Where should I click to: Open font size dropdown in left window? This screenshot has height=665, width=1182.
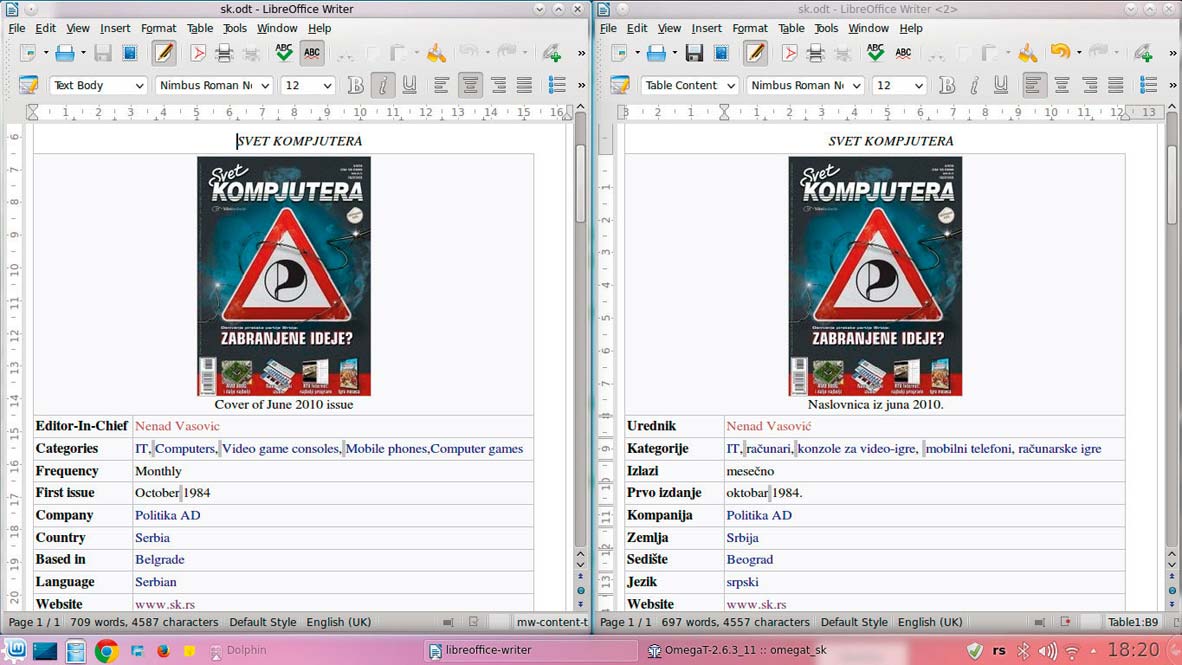327,86
